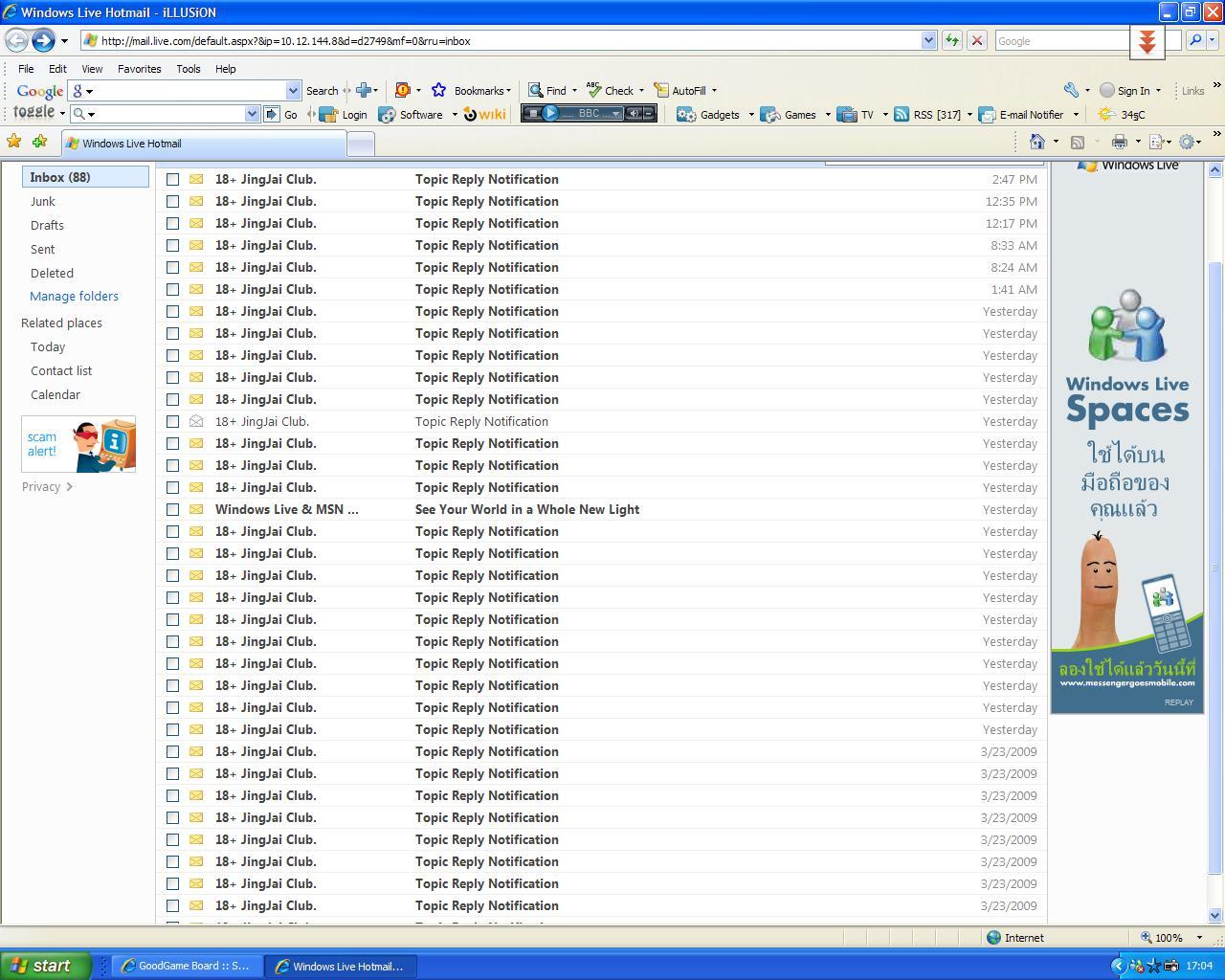
Task: Tick checkbox for the 8:33 AM email
Action: pos(172,245)
